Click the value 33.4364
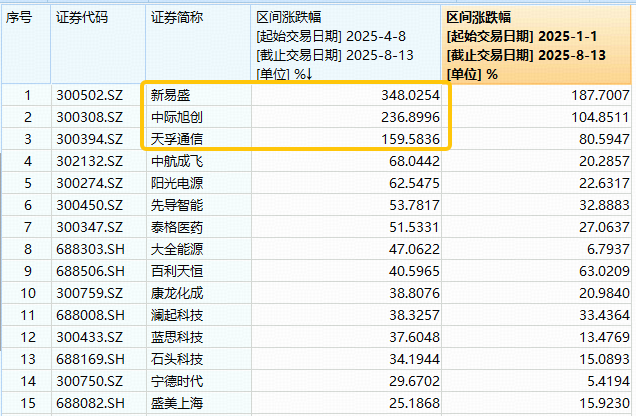Screen dimensions: 636x416 [604, 315]
